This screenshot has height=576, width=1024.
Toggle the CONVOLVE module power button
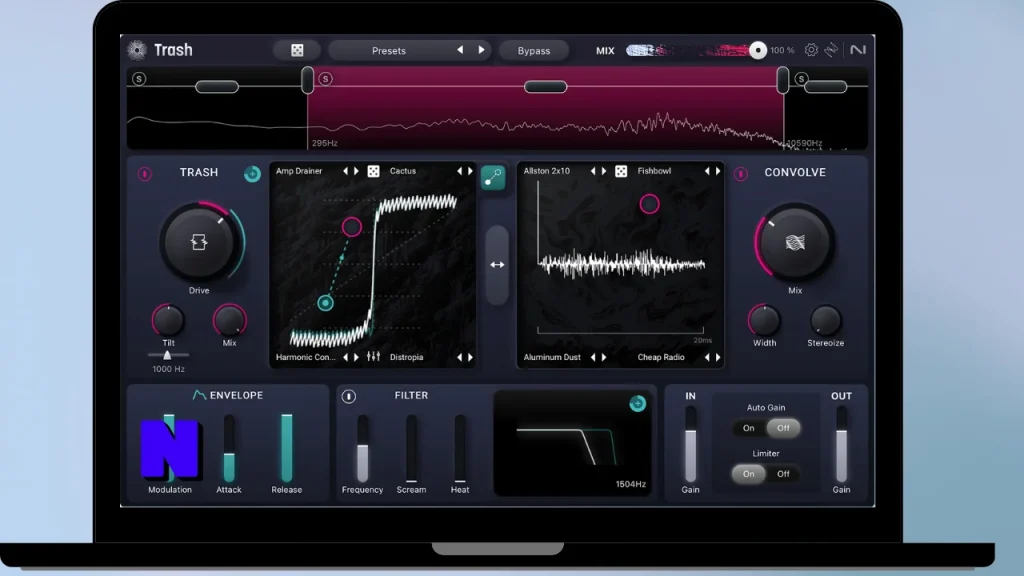[741, 174]
